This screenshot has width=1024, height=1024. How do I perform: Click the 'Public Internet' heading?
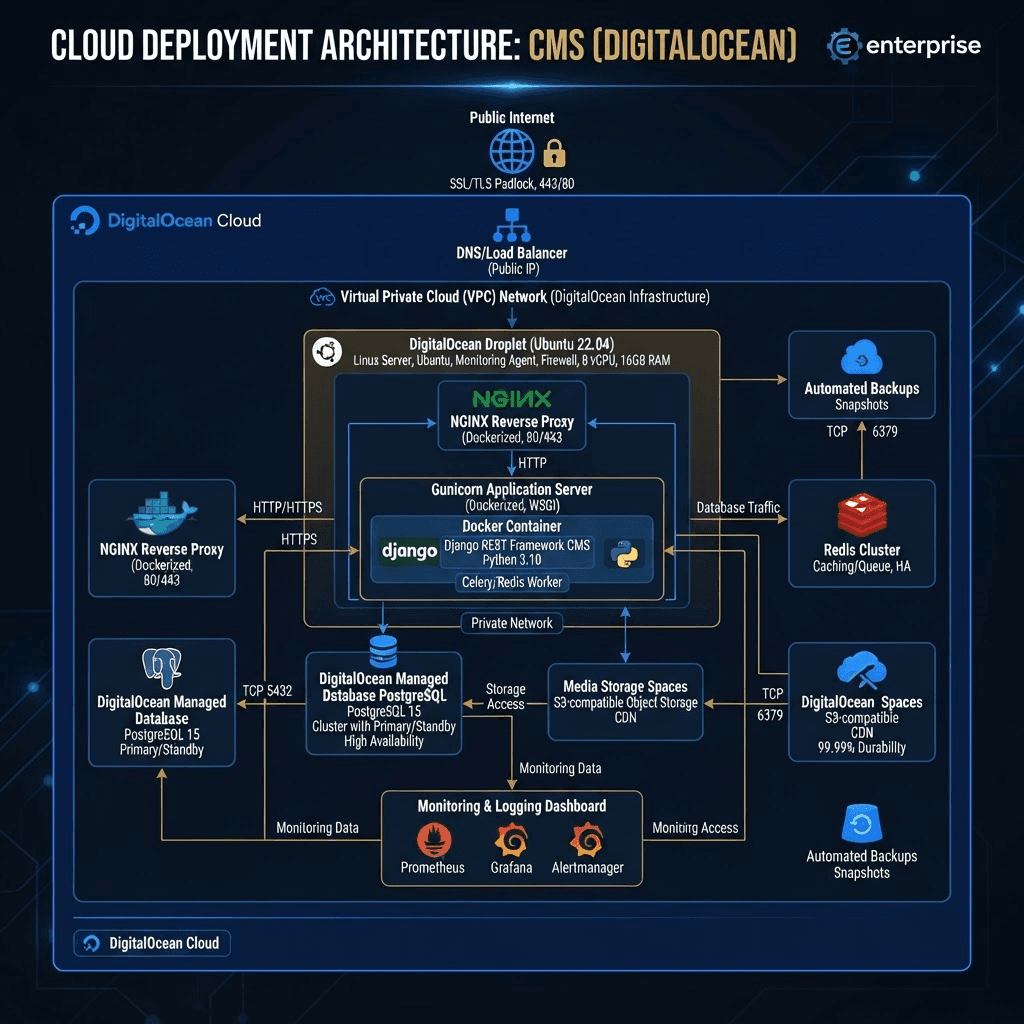pyautogui.click(x=512, y=118)
